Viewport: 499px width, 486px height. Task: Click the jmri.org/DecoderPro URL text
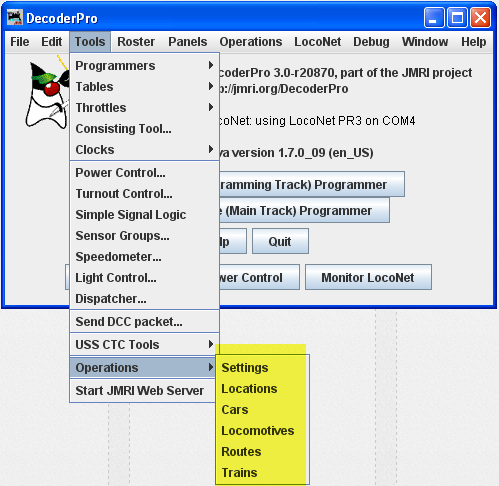click(x=283, y=89)
